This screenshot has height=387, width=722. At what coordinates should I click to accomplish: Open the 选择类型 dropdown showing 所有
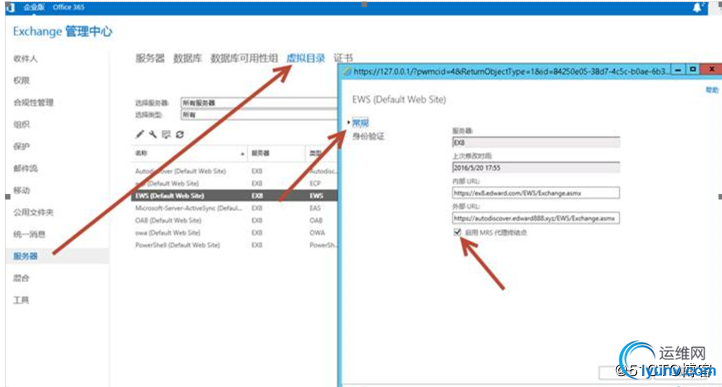[x=259, y=114]
